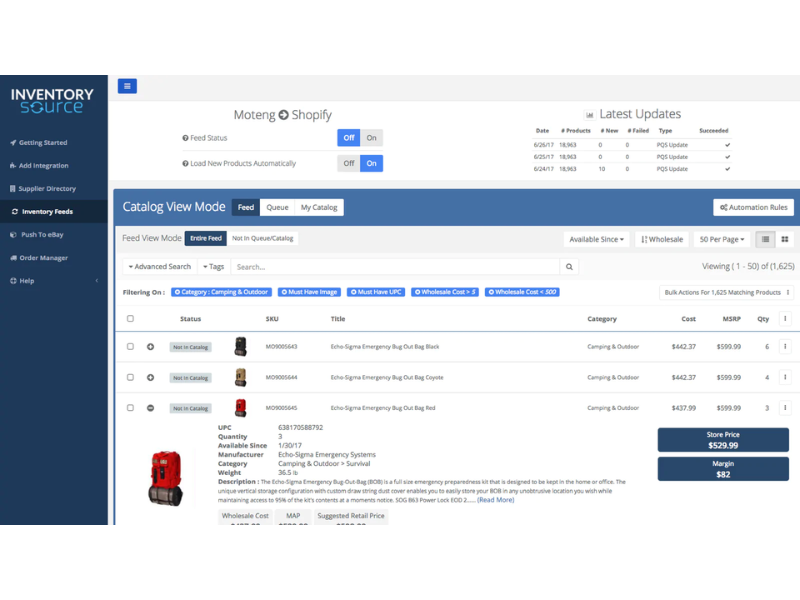Viewport: 800px width, 600px height.
Task: Remove the Wholesale Cost < 500 filter
Action: click(x=491, y=292)
